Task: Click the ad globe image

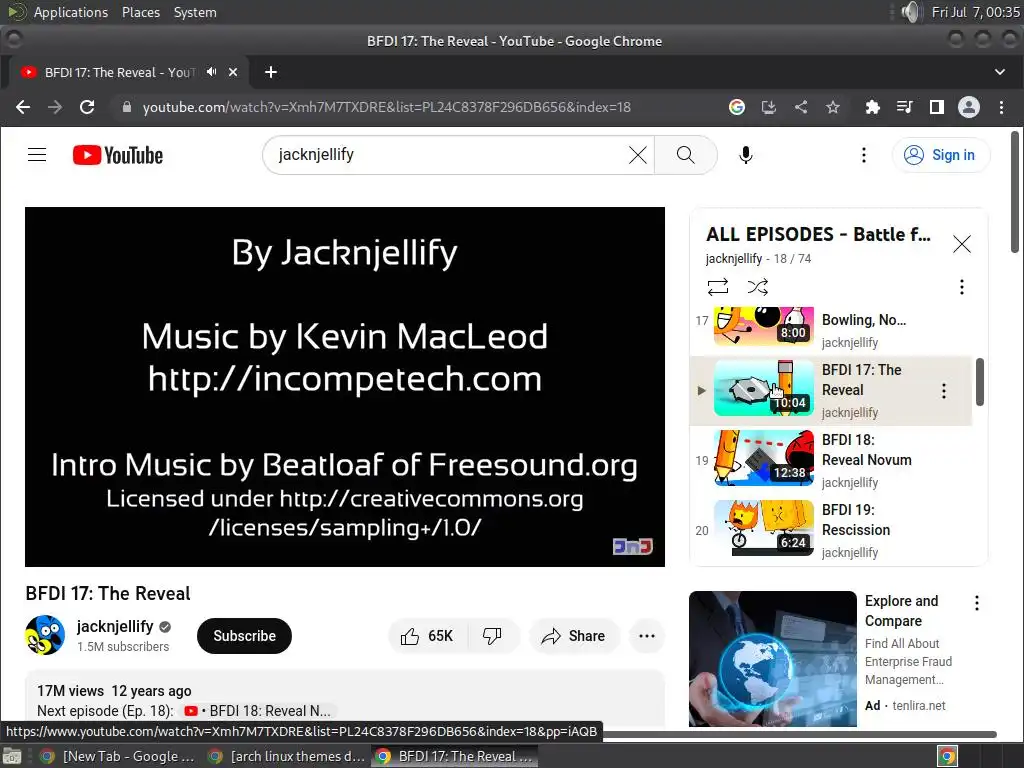Action: 773,659
